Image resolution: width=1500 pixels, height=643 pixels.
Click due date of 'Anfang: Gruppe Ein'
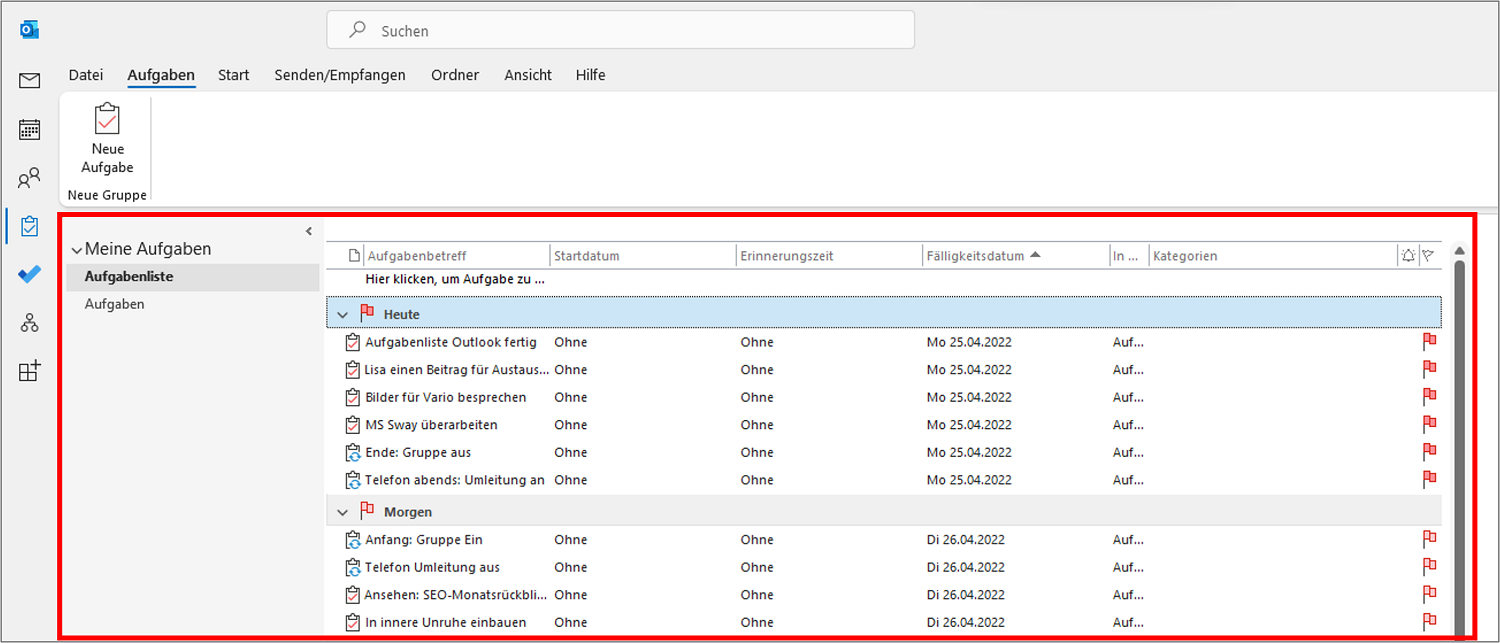click(966, 540)
